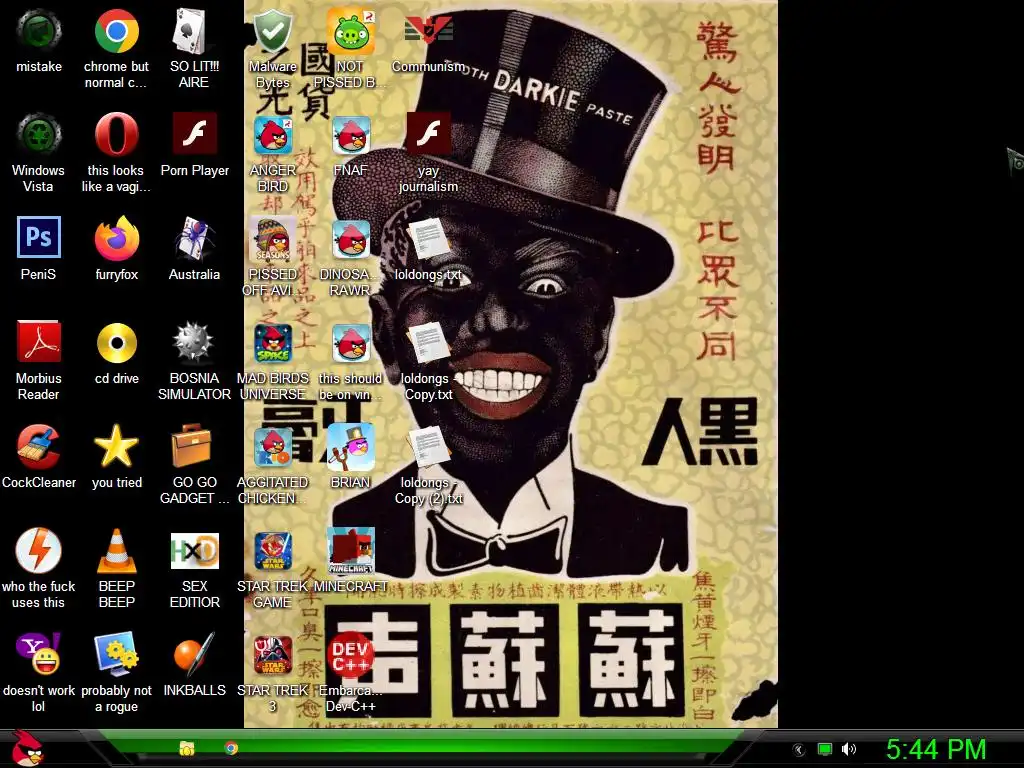The width and height of the screenshot is (1024, 768).
Task: Launch the 'furryfox' Firefox icon
Action: coord(116,238)
